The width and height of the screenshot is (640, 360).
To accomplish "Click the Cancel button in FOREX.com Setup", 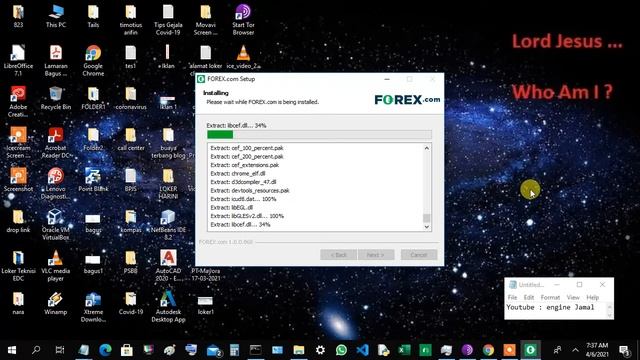I will 419,255.
